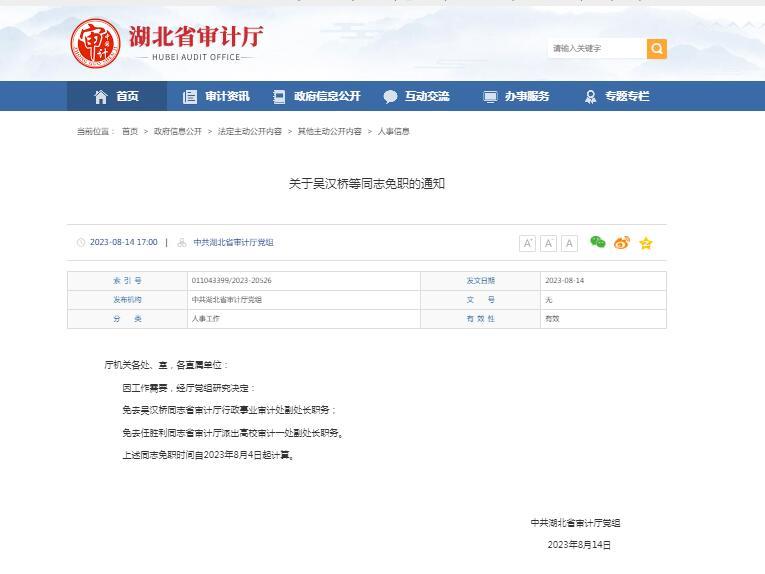Go to 首页 in breadcrumb
765x574 pixels.
pyautogui.click(x=130, y=131)
